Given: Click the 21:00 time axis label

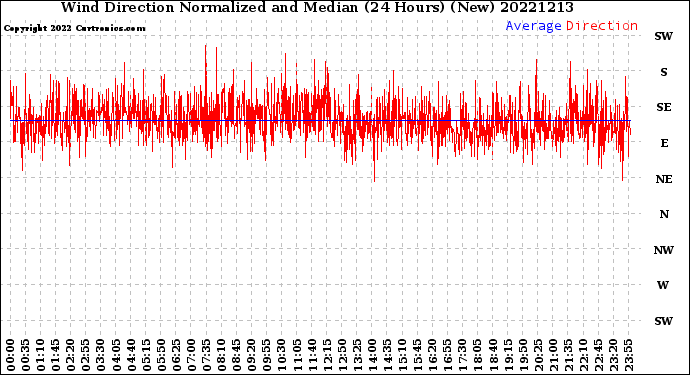Looking at the screenshot, I should pyautogui.click(x=553, y=355).
